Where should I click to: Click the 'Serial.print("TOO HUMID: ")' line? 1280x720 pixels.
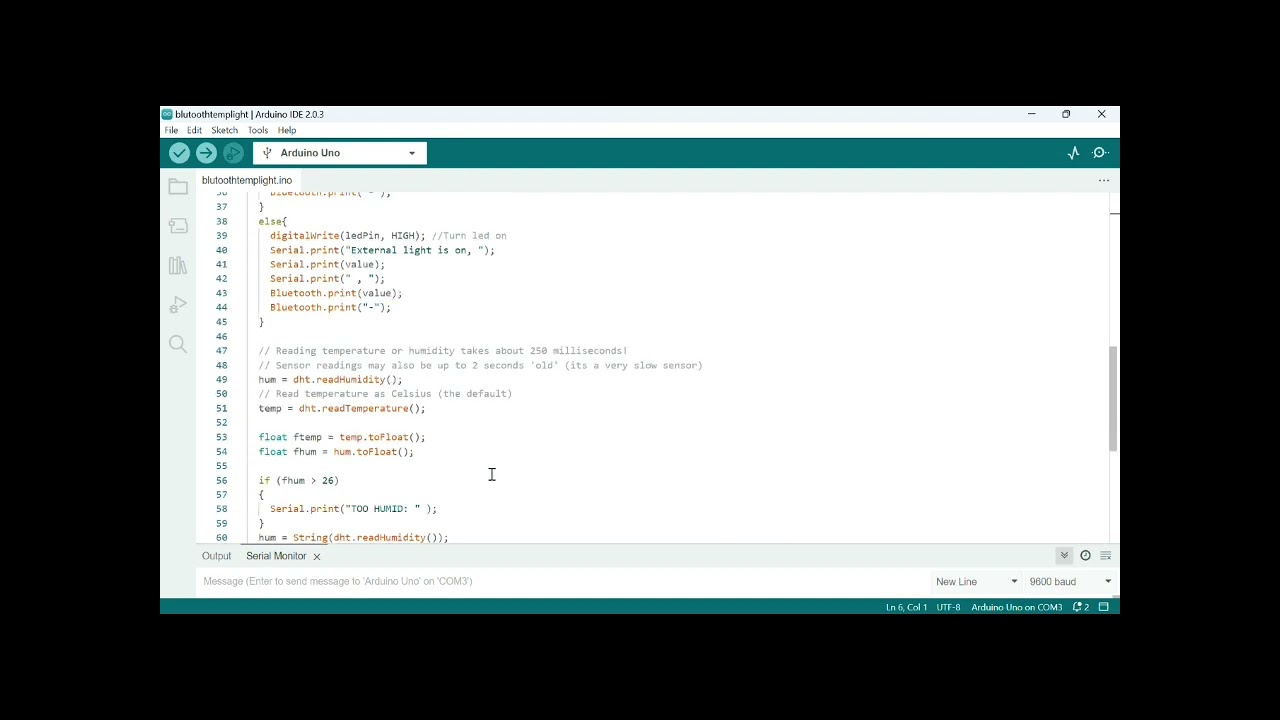(353, 509)
